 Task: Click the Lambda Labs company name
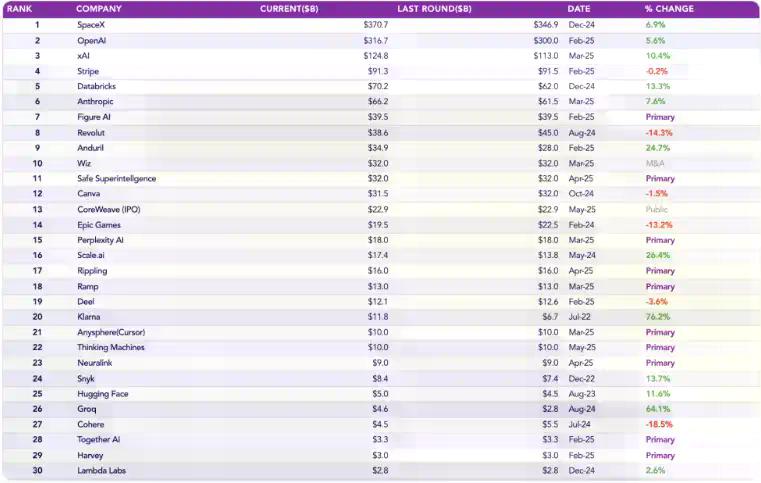coord(102,470)
